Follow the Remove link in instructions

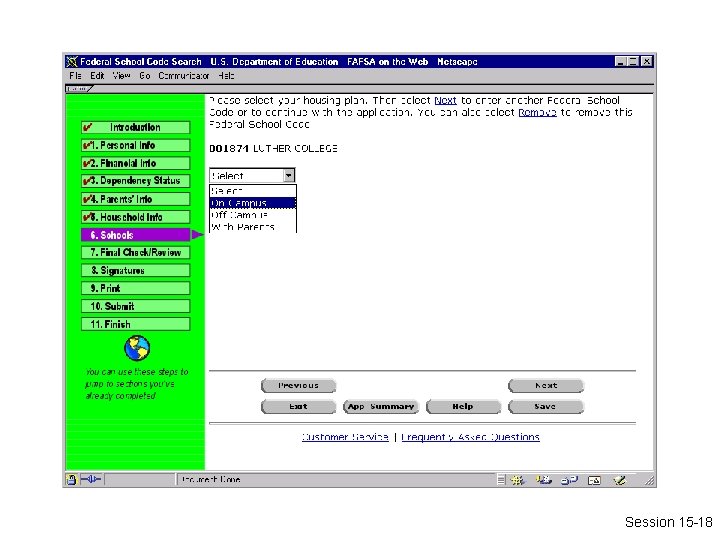tap(537, 112)
